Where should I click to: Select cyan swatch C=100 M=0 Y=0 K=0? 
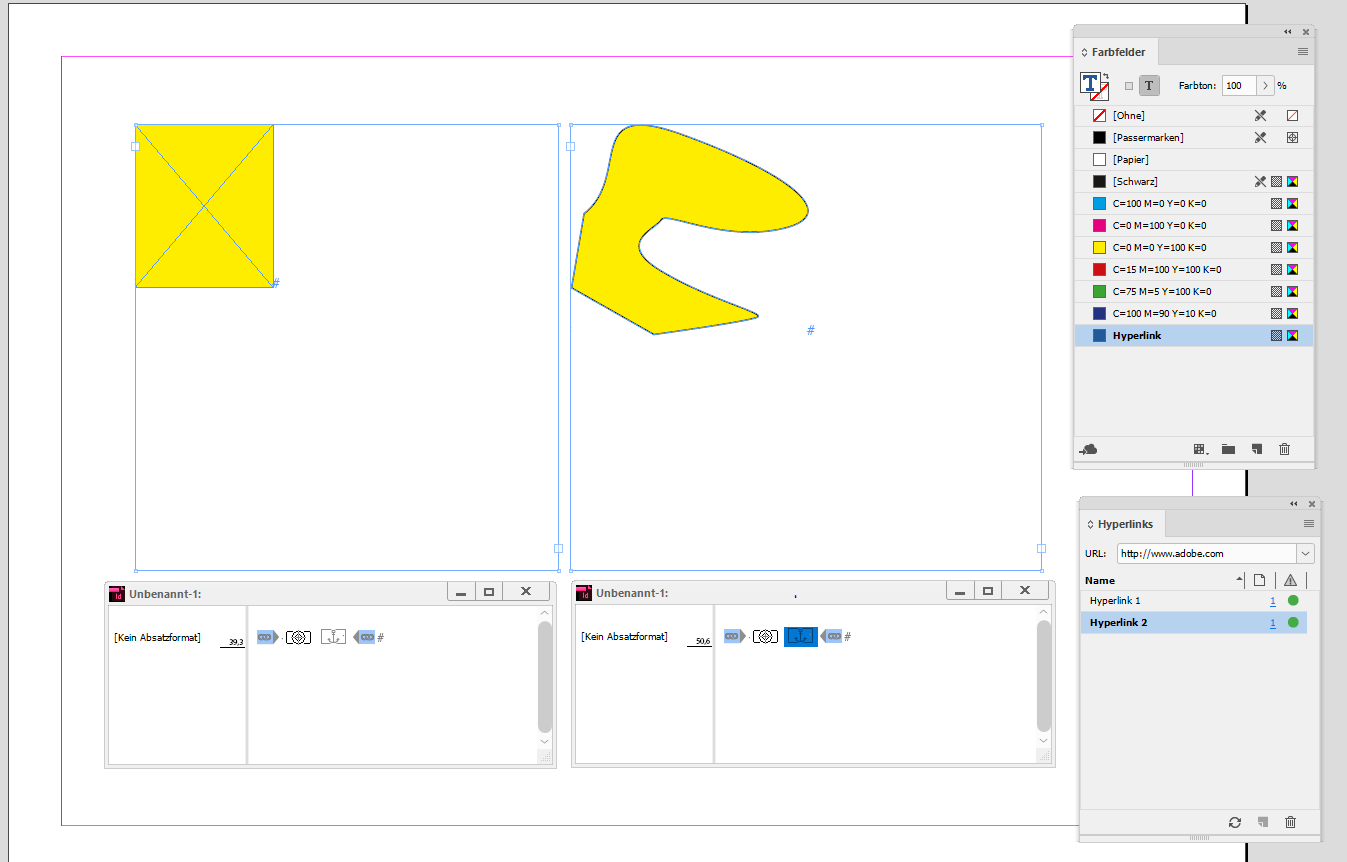pyautogui.click(x=1194, y=203)
